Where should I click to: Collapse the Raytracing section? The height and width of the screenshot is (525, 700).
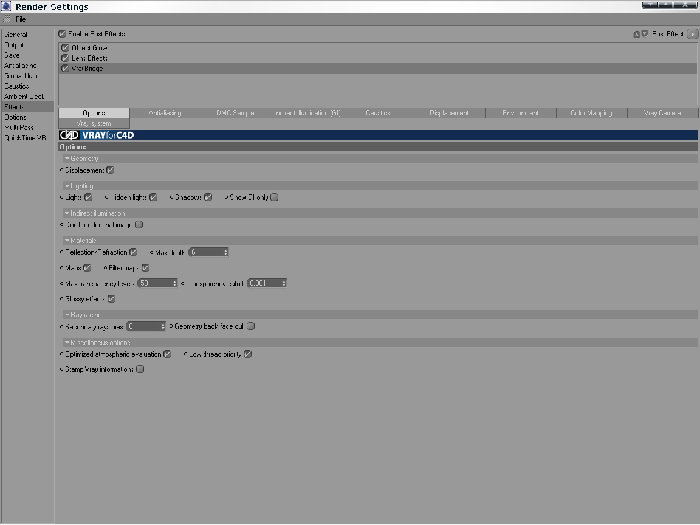[x=67, y=315]
